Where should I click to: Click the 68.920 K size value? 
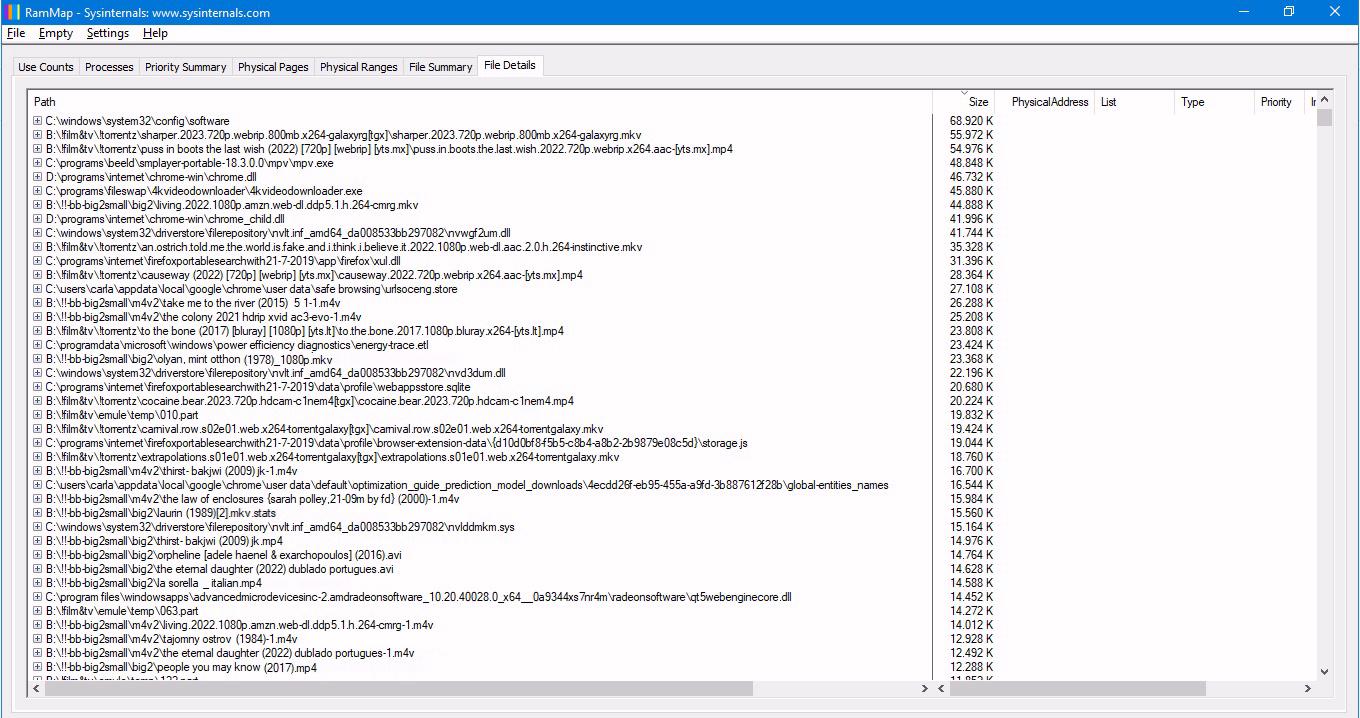pos(971,121)
